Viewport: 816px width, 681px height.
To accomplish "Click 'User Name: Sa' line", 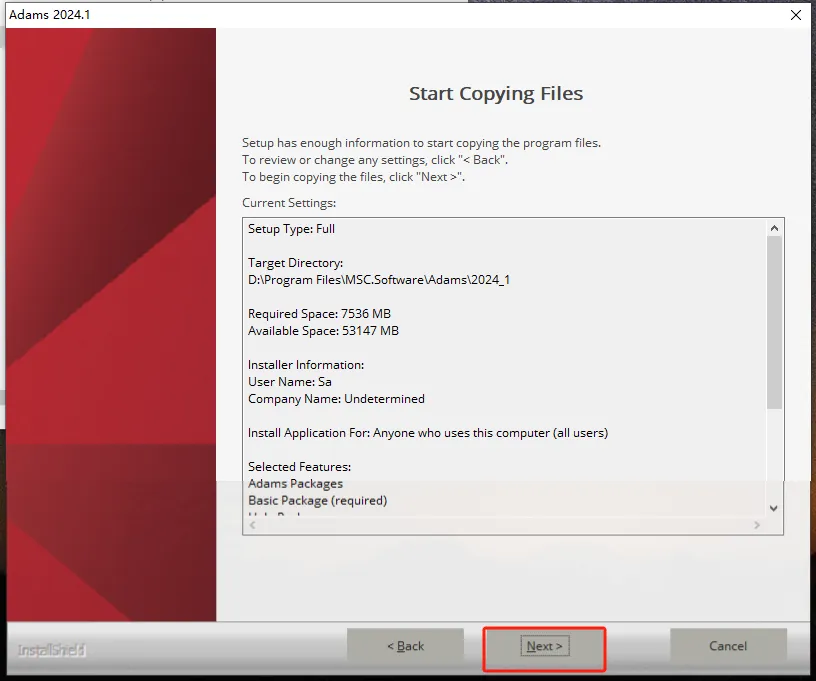I will click(x=290, y=382).
